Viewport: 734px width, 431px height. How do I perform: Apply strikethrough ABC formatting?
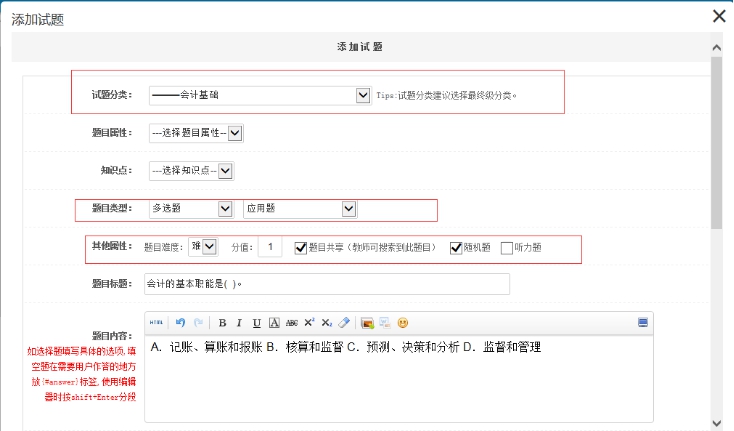point(292,323)
